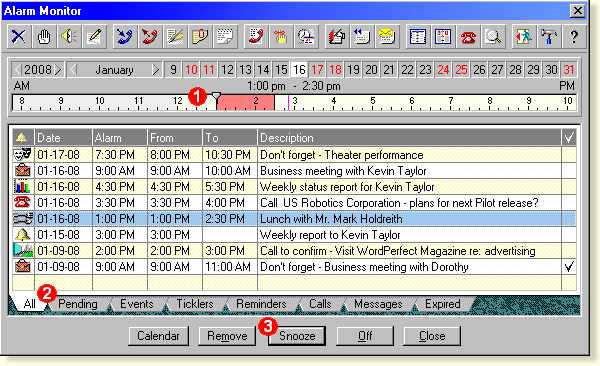The width and height of the screenshot is (600, 366).
Task: Switch to the Pending tab
Action: point(78,304)
